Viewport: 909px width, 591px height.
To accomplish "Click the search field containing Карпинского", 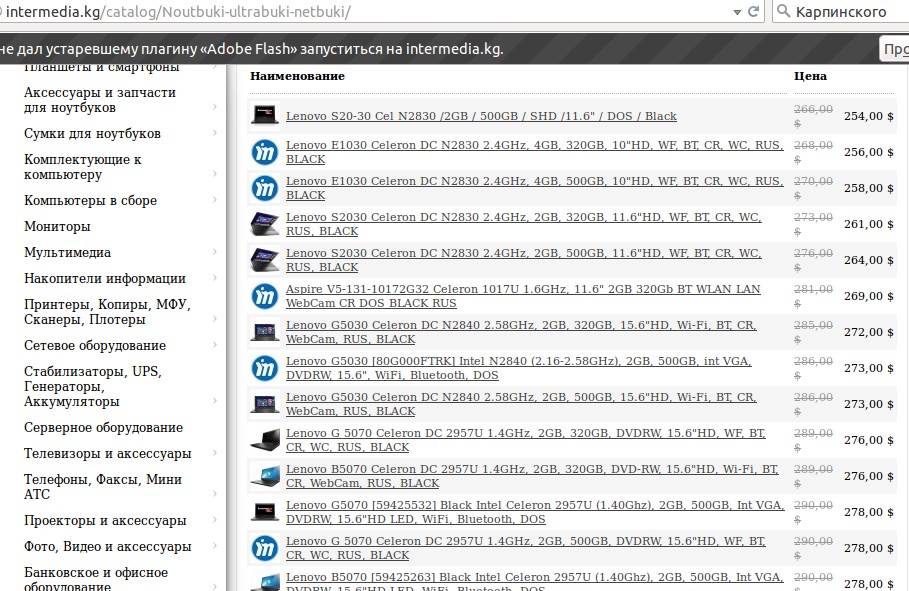I will pyautogui.click(x=841, y=12).
